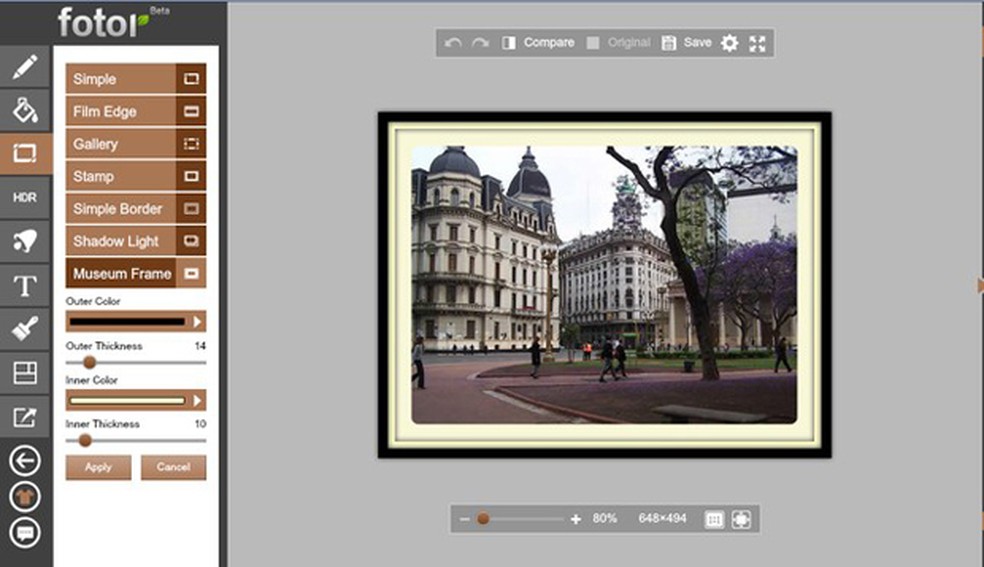
Task: Open settings gear in top toolbar
Action: coord(730,43)
